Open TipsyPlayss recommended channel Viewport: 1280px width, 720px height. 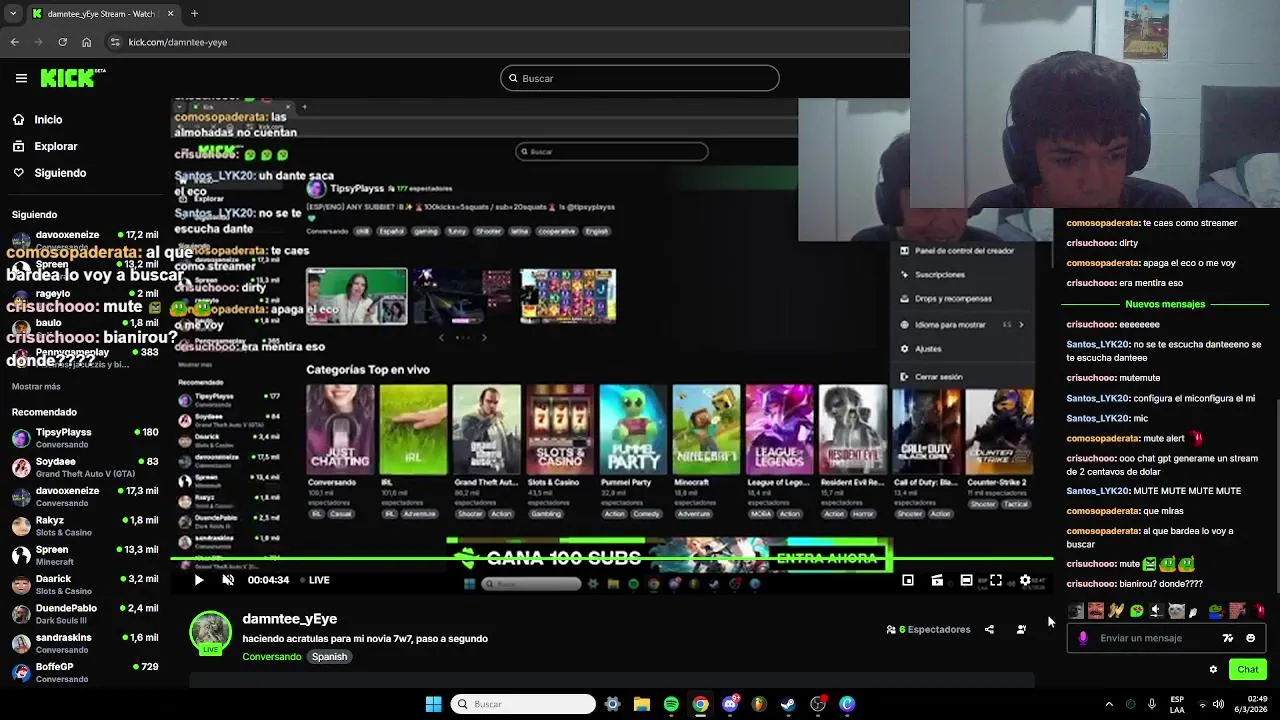pos(85,438)
